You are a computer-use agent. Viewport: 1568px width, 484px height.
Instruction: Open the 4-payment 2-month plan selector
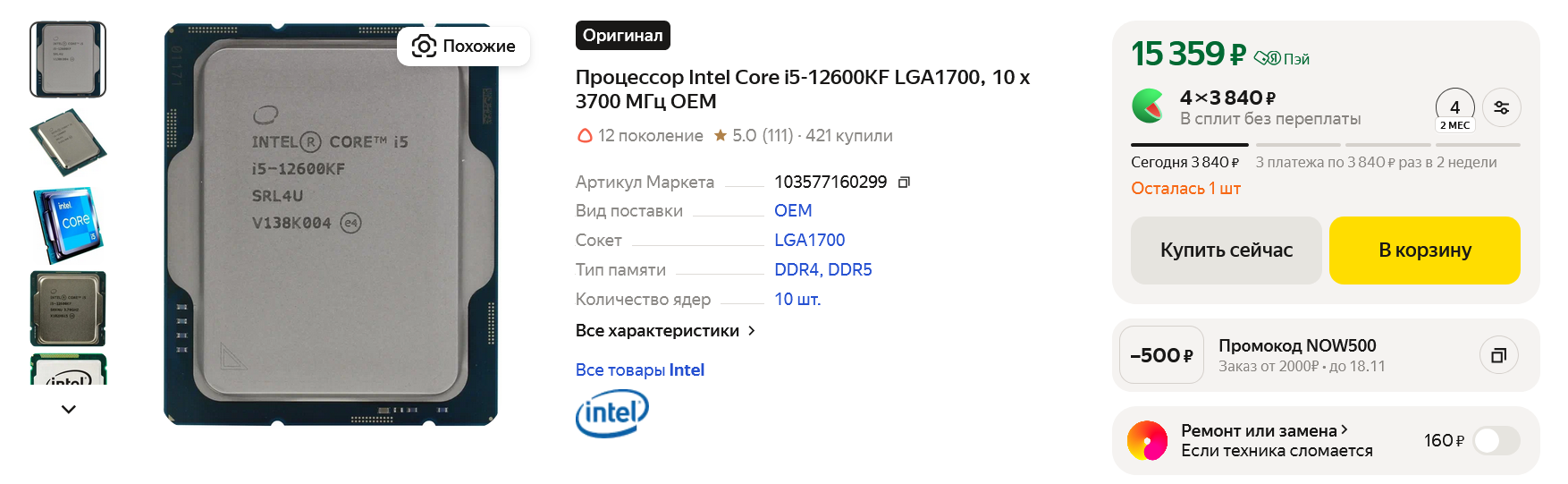pos(1454,110)
